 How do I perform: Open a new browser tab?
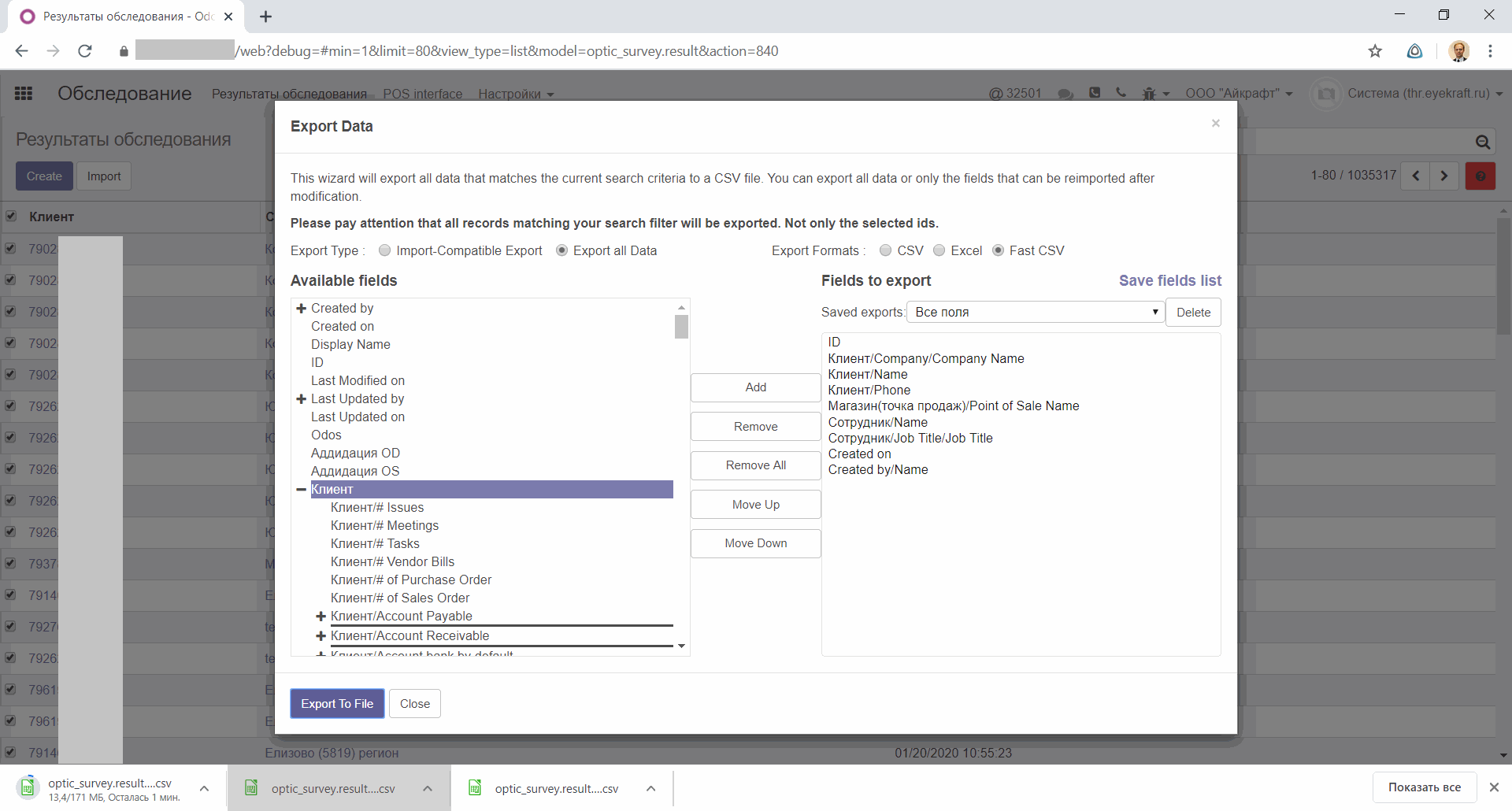coord(265,17)
